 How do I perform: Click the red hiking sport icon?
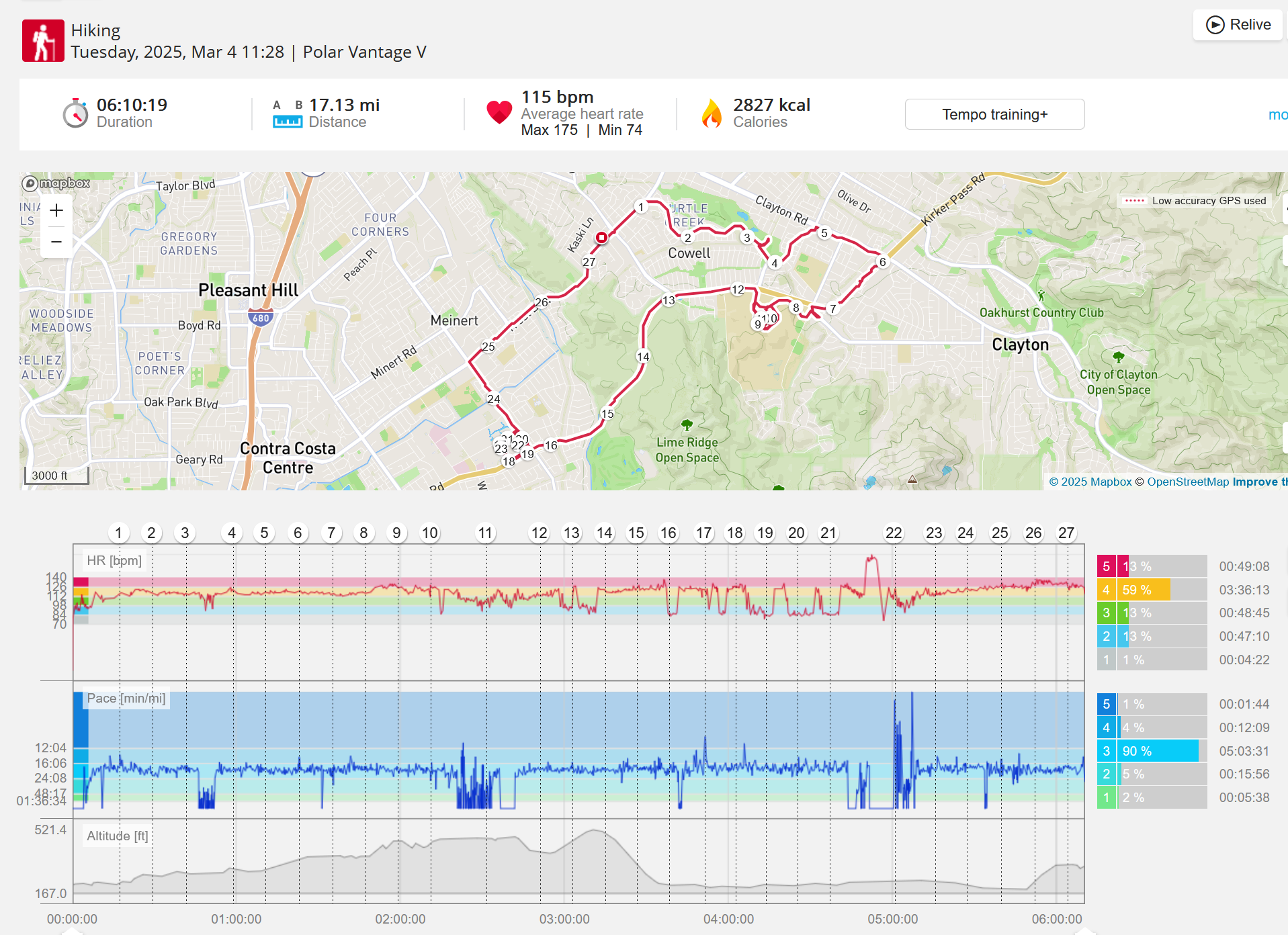click(43, 40)
